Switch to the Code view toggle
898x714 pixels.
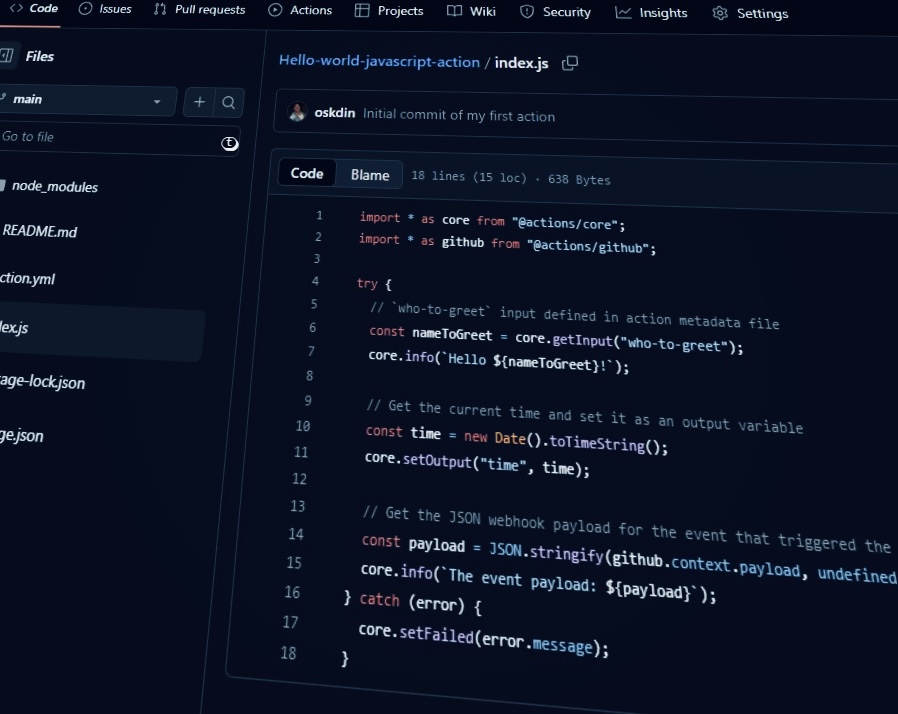(x=307, y=173)
